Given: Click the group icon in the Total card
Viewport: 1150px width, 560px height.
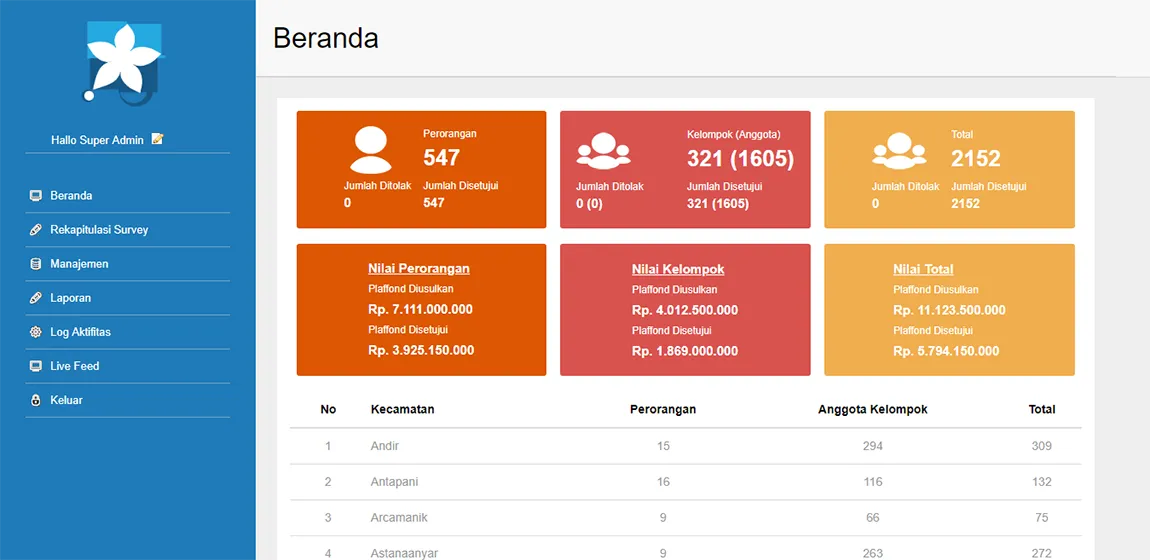Looking at the screenshot, I should 899,151.
